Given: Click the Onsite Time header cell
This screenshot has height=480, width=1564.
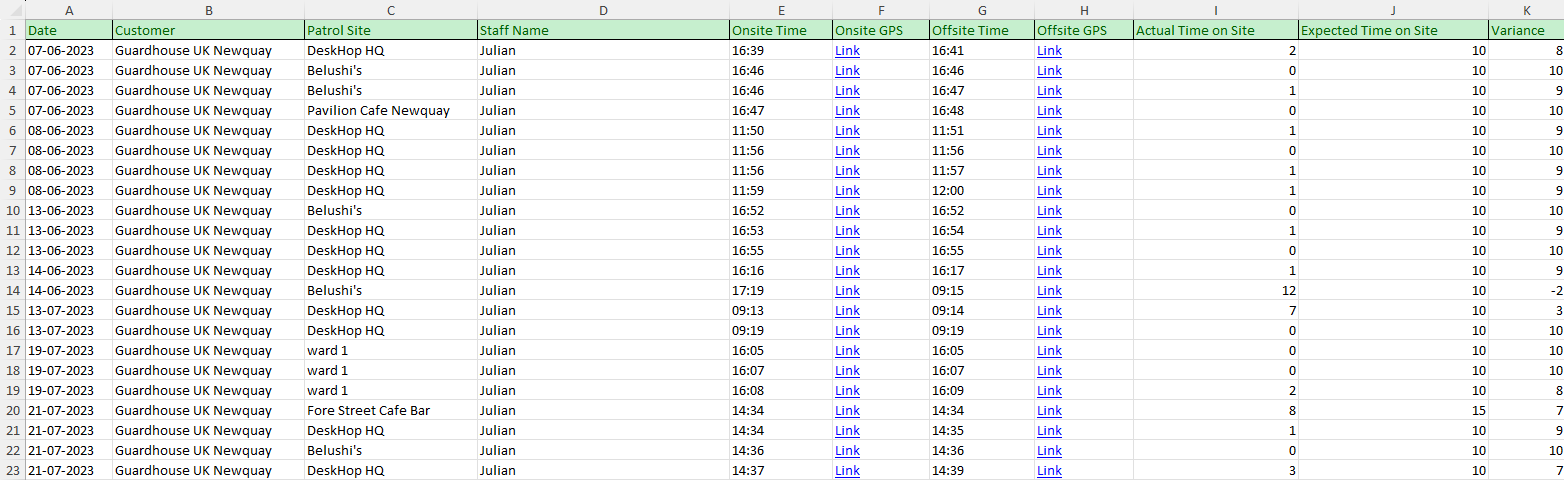Looking at the screenshot, I should (x=781, y=30).
